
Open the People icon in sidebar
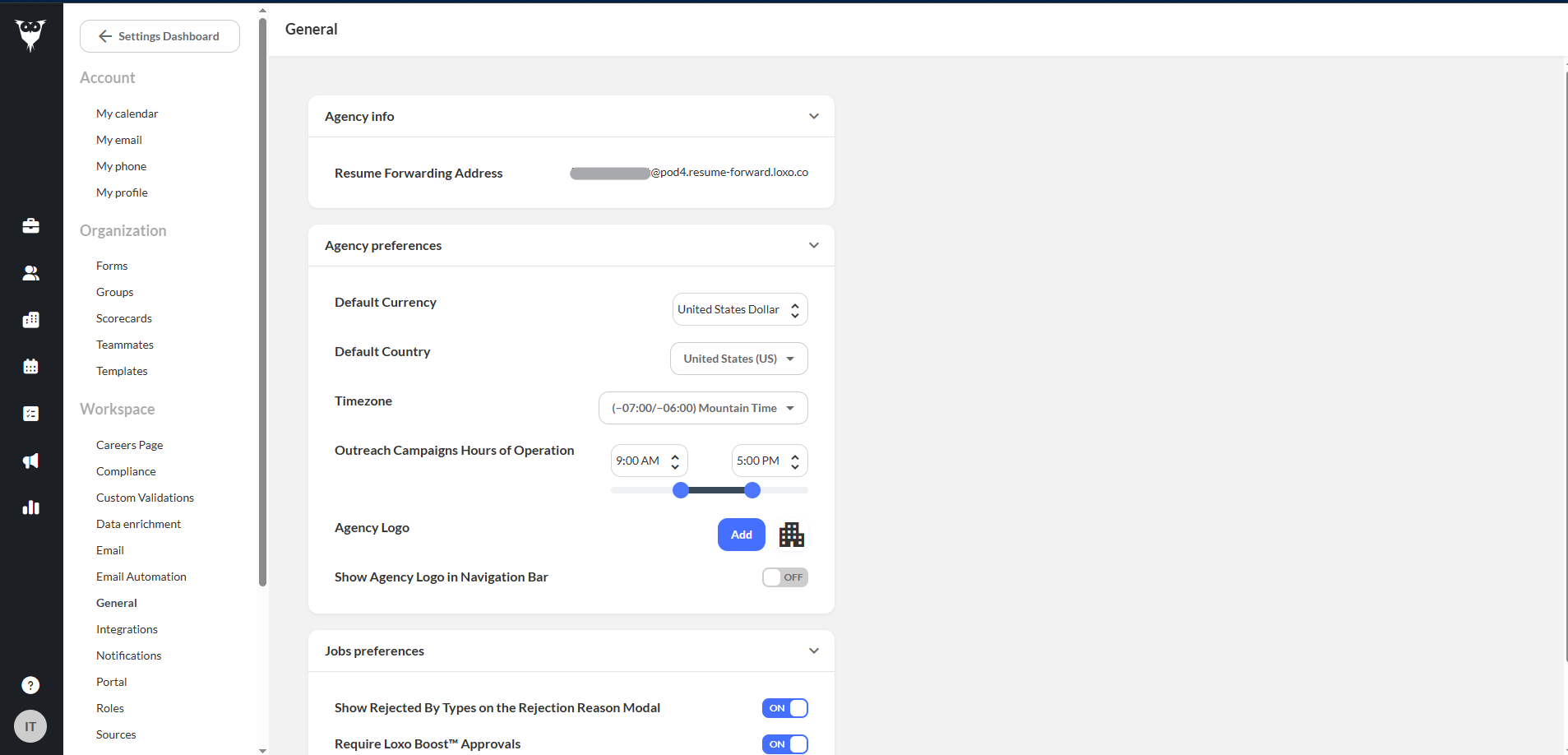pyautogui.click(x=30, y=273)
